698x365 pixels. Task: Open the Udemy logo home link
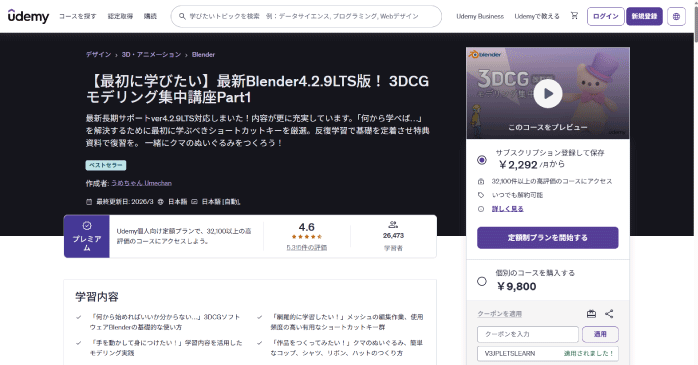pos(28,16)
